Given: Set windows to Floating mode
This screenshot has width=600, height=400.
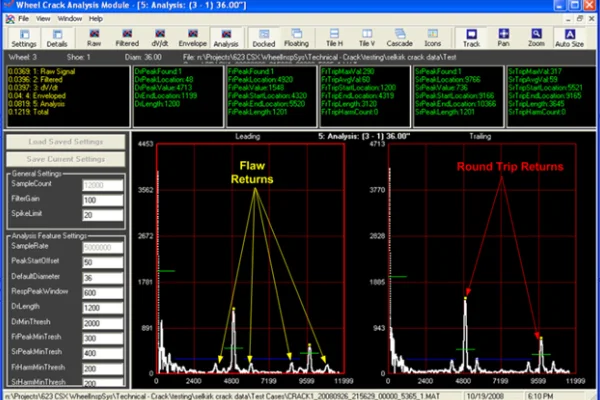Looking at the screenshot, I should [296, 38].
